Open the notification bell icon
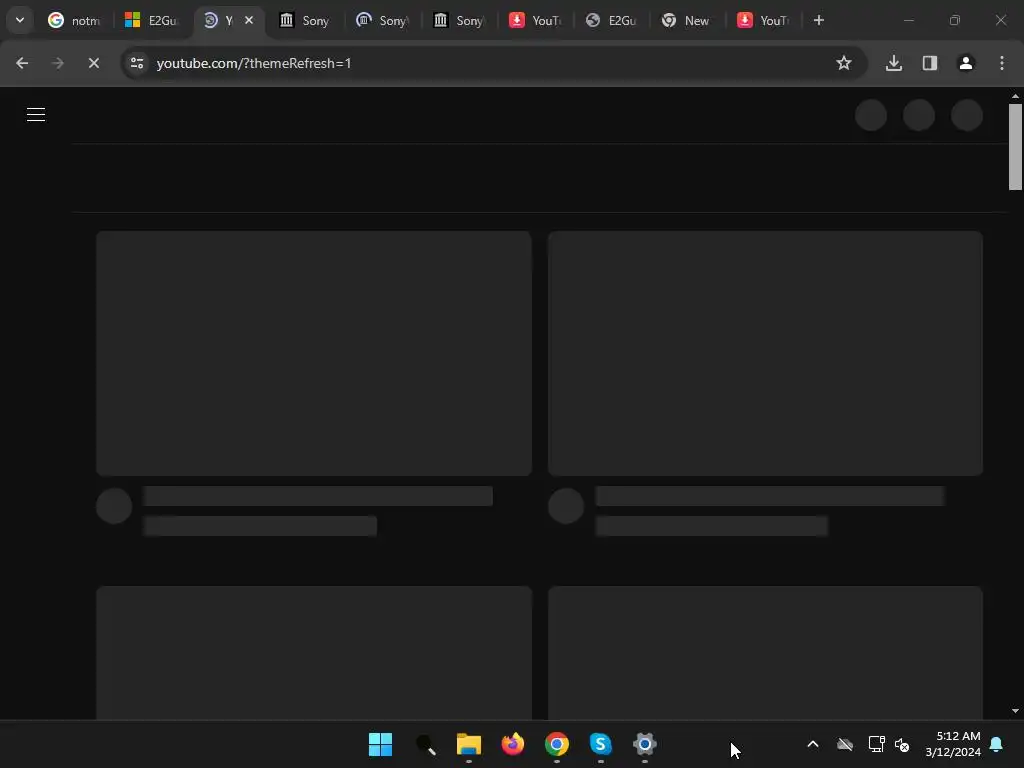The height and width of the screenshot is (768, 1024). 997,744
